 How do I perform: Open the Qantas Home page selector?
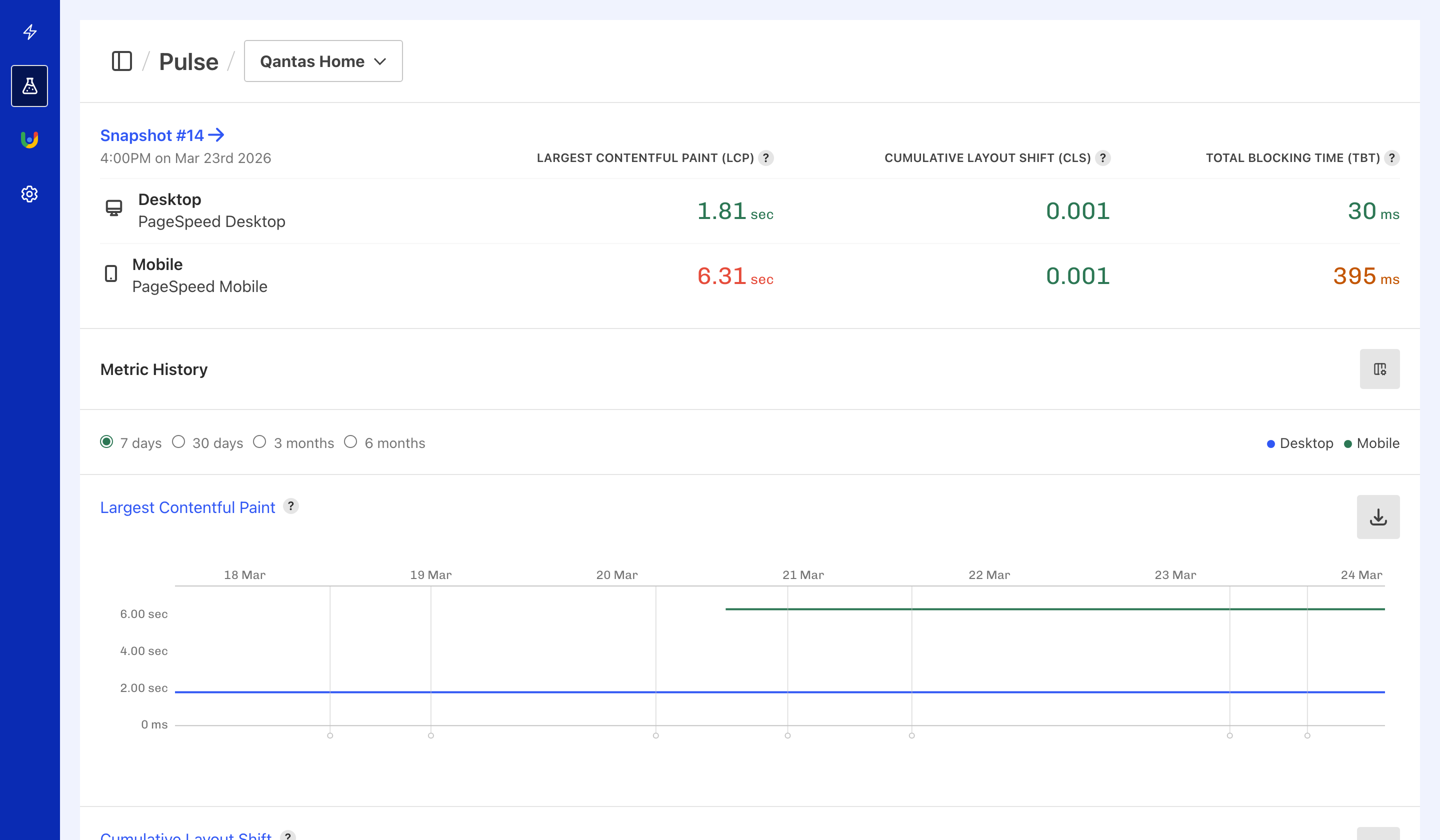pos(323,61)
